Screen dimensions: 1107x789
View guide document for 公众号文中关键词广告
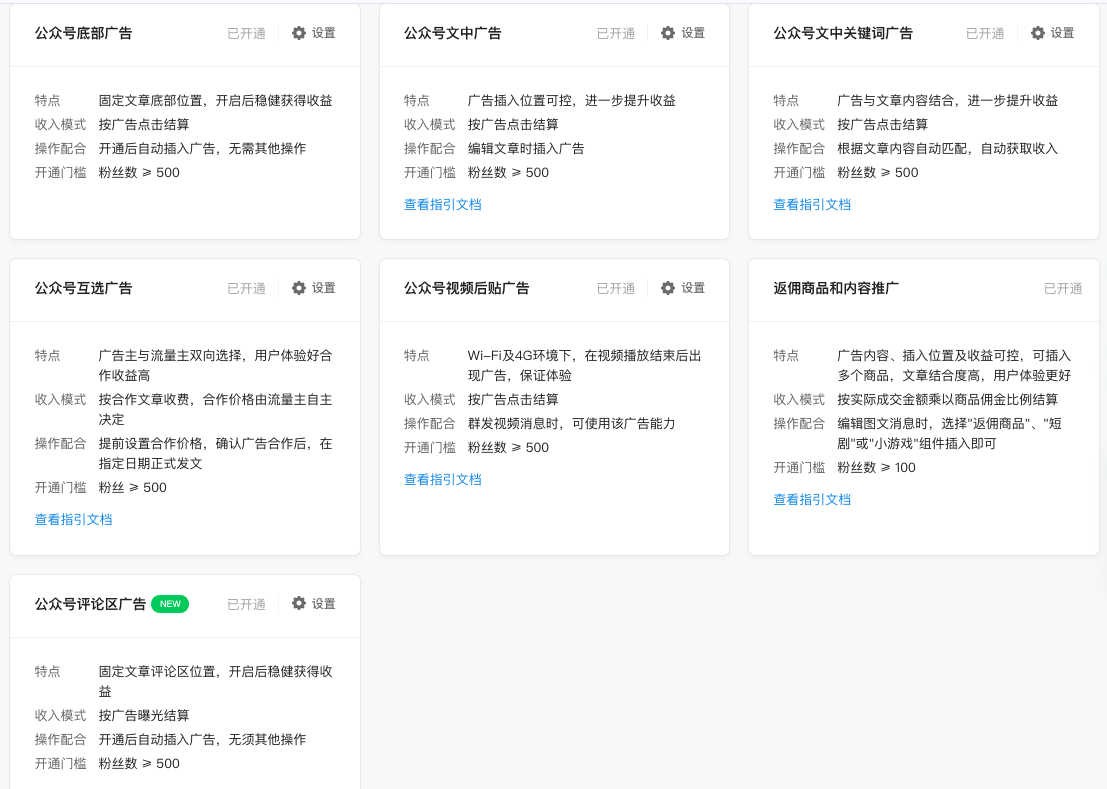click(x=811, y=204)
